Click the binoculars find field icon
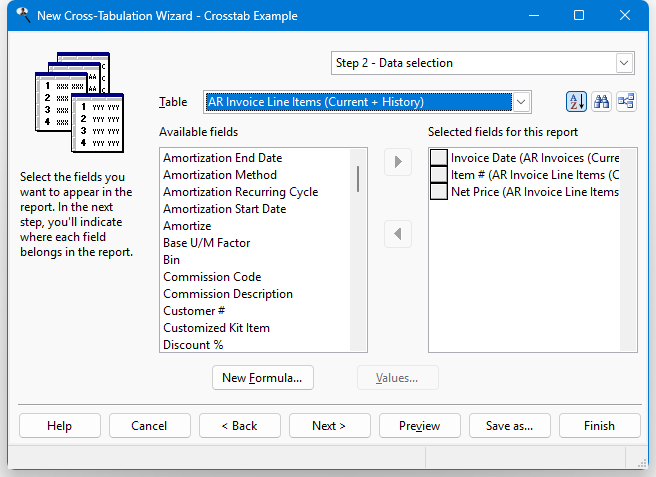 tap(602, 102)
